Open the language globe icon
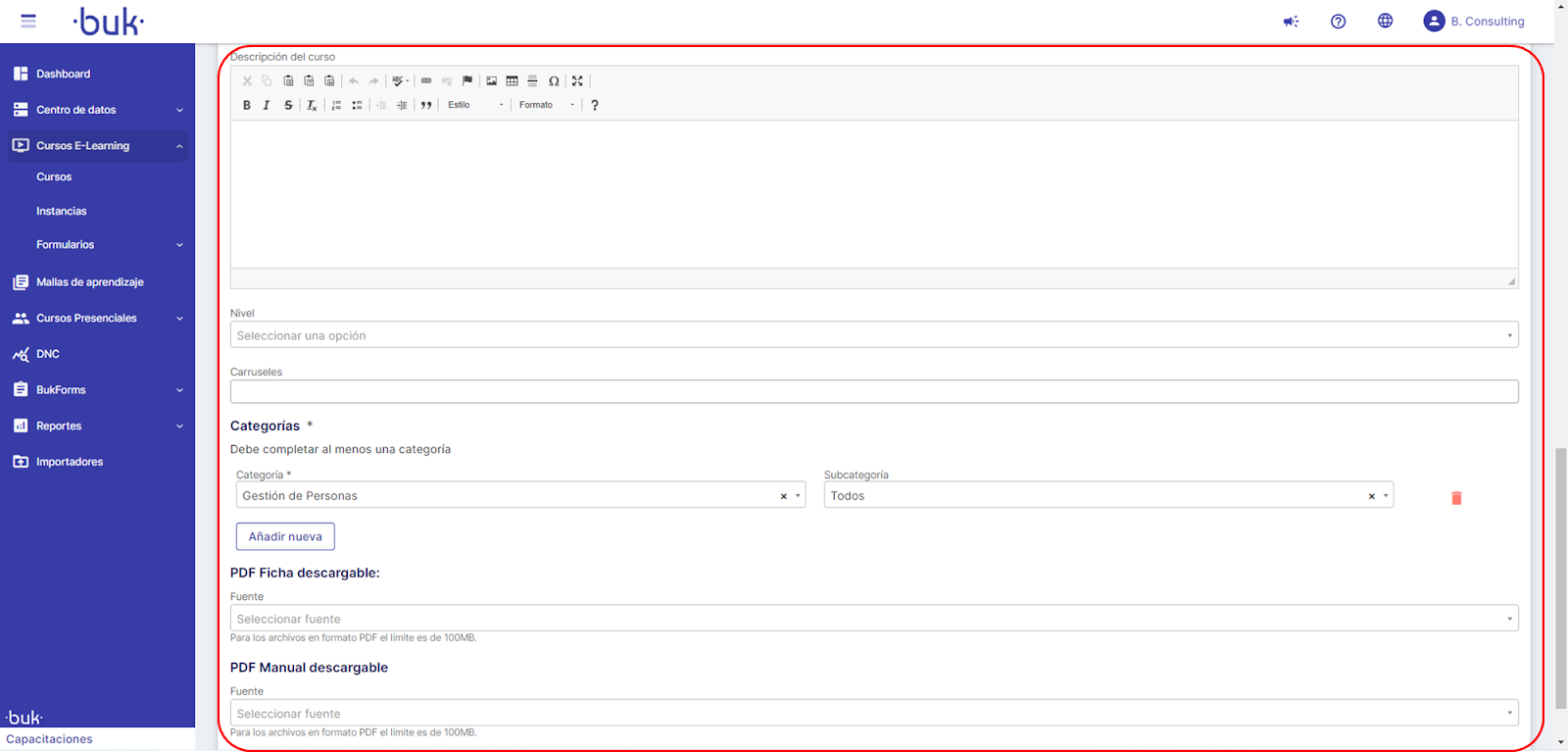Image resolution: width=1568 pixels, height=752 pixels. pyautogui.click(x=1385, y=21)
